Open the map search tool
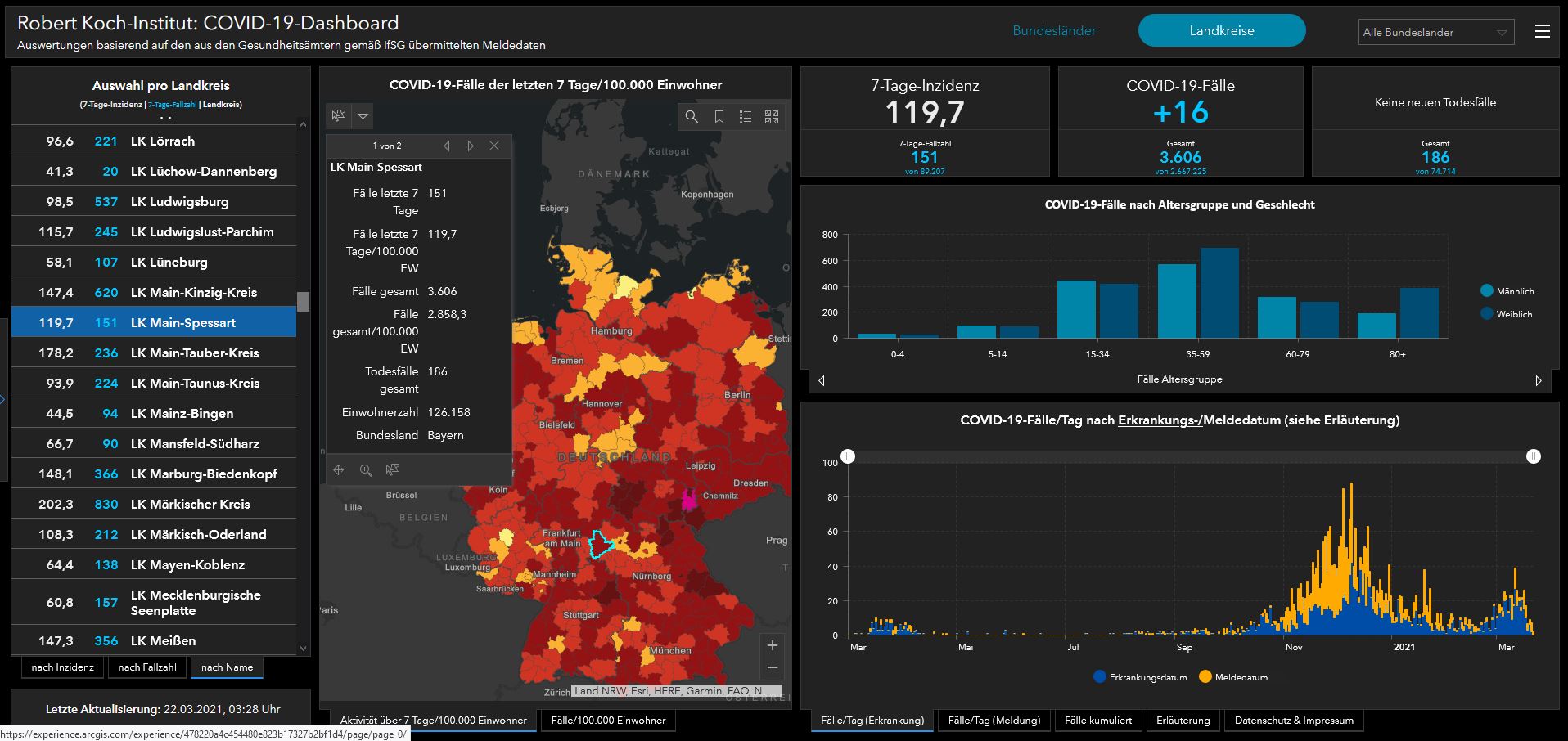1568x741 pixels. pyautogui.click(x=692, y=117)
